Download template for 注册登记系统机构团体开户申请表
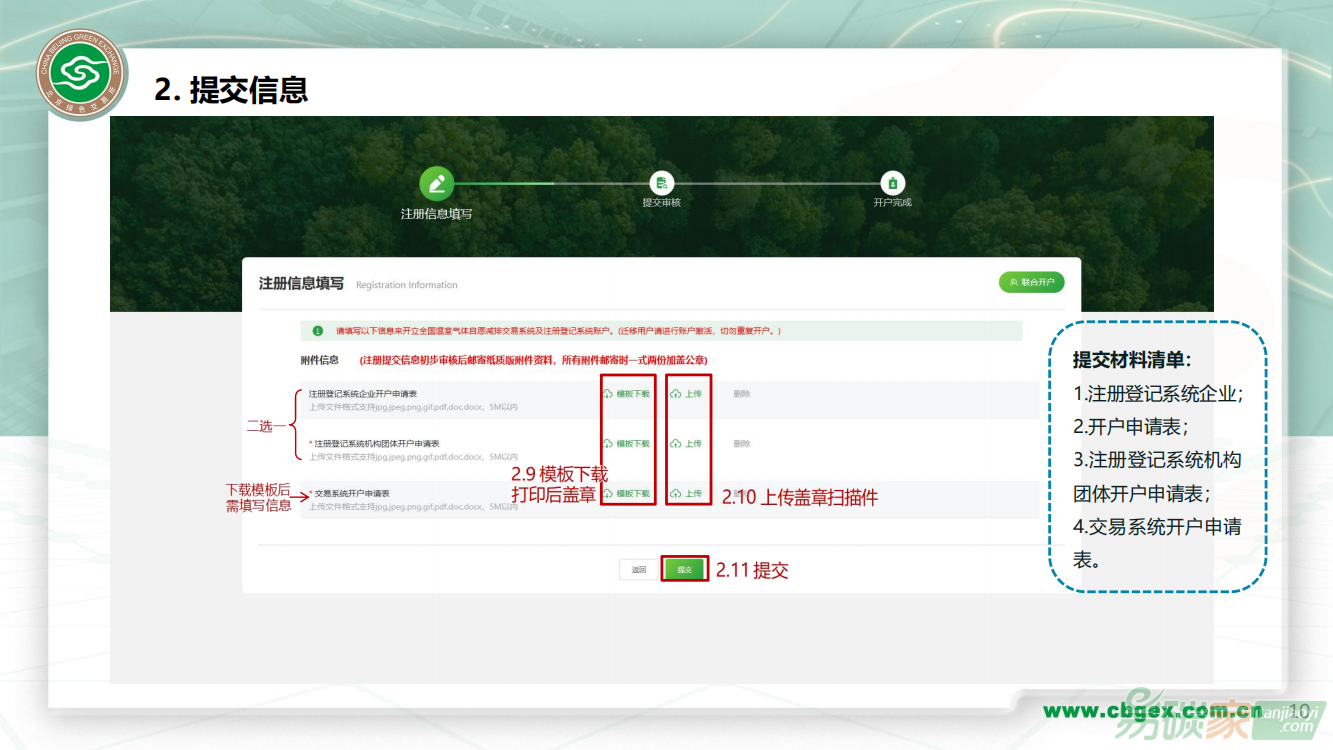 click(x=627, y=444)
